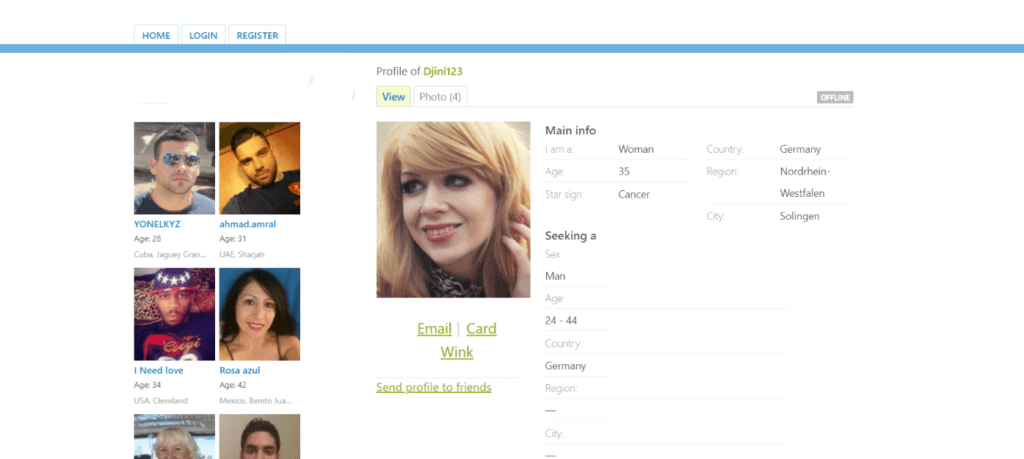Open the dark-haired man thumbnail below Rosa azul
This screenshot has width=1024, height=459.
[x=260, y=436]
